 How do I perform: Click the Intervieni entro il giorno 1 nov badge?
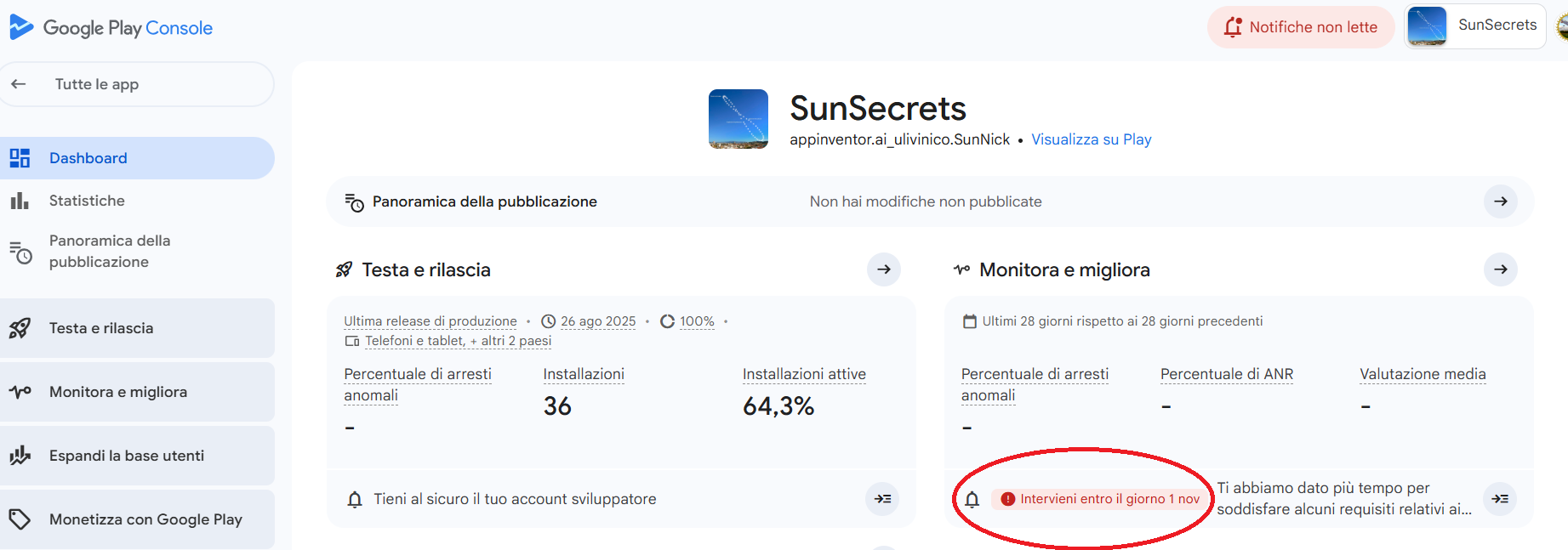(x=1101, y=499)
